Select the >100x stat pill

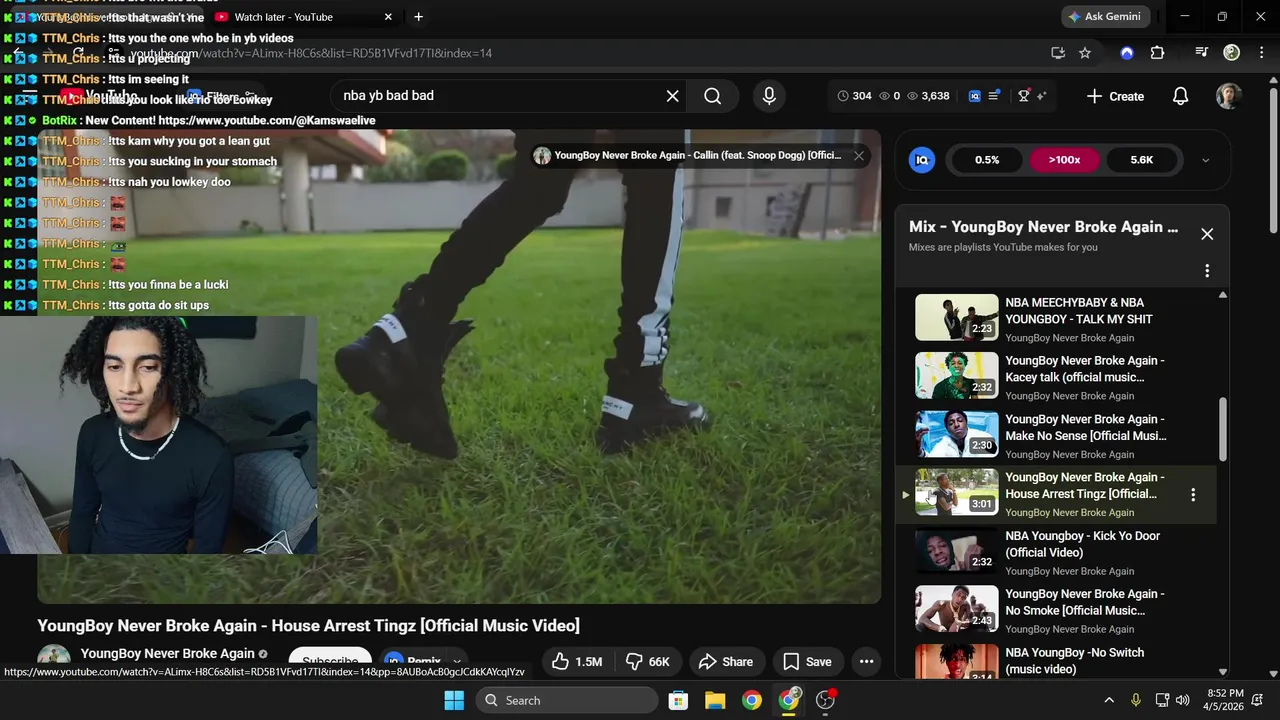[x=1064, y=160]
